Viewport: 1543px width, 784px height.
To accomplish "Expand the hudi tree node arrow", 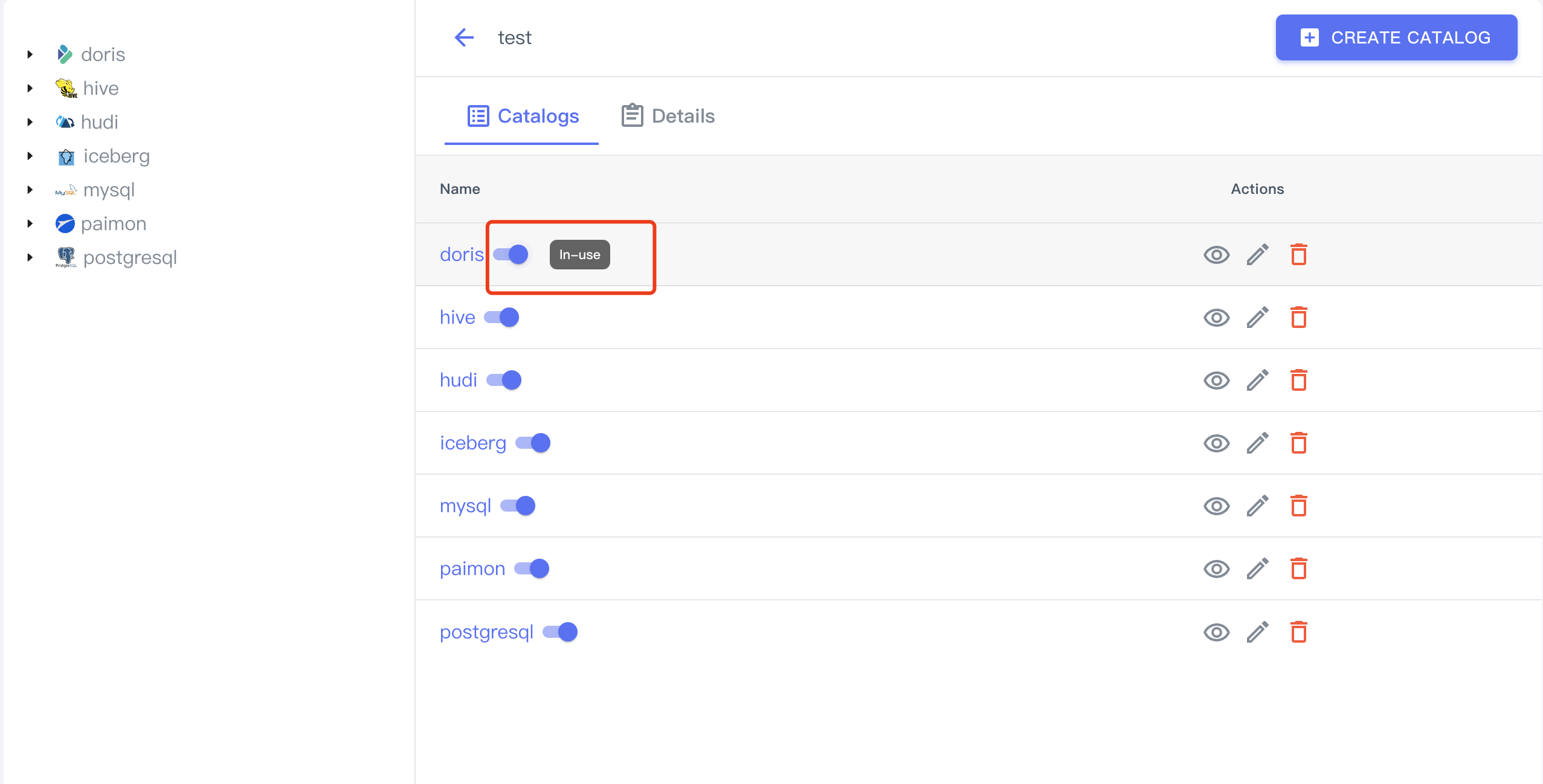I will pos(30,122).
